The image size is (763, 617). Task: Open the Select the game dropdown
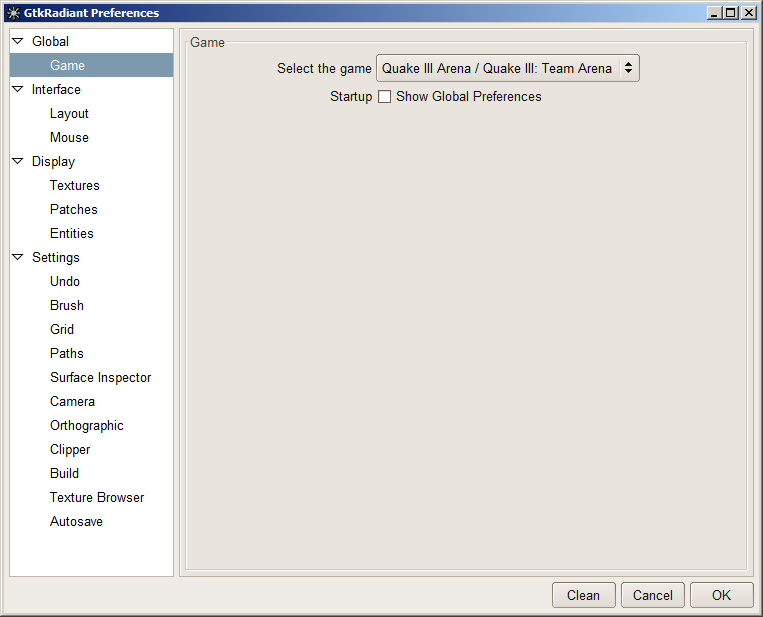point(508,68)
